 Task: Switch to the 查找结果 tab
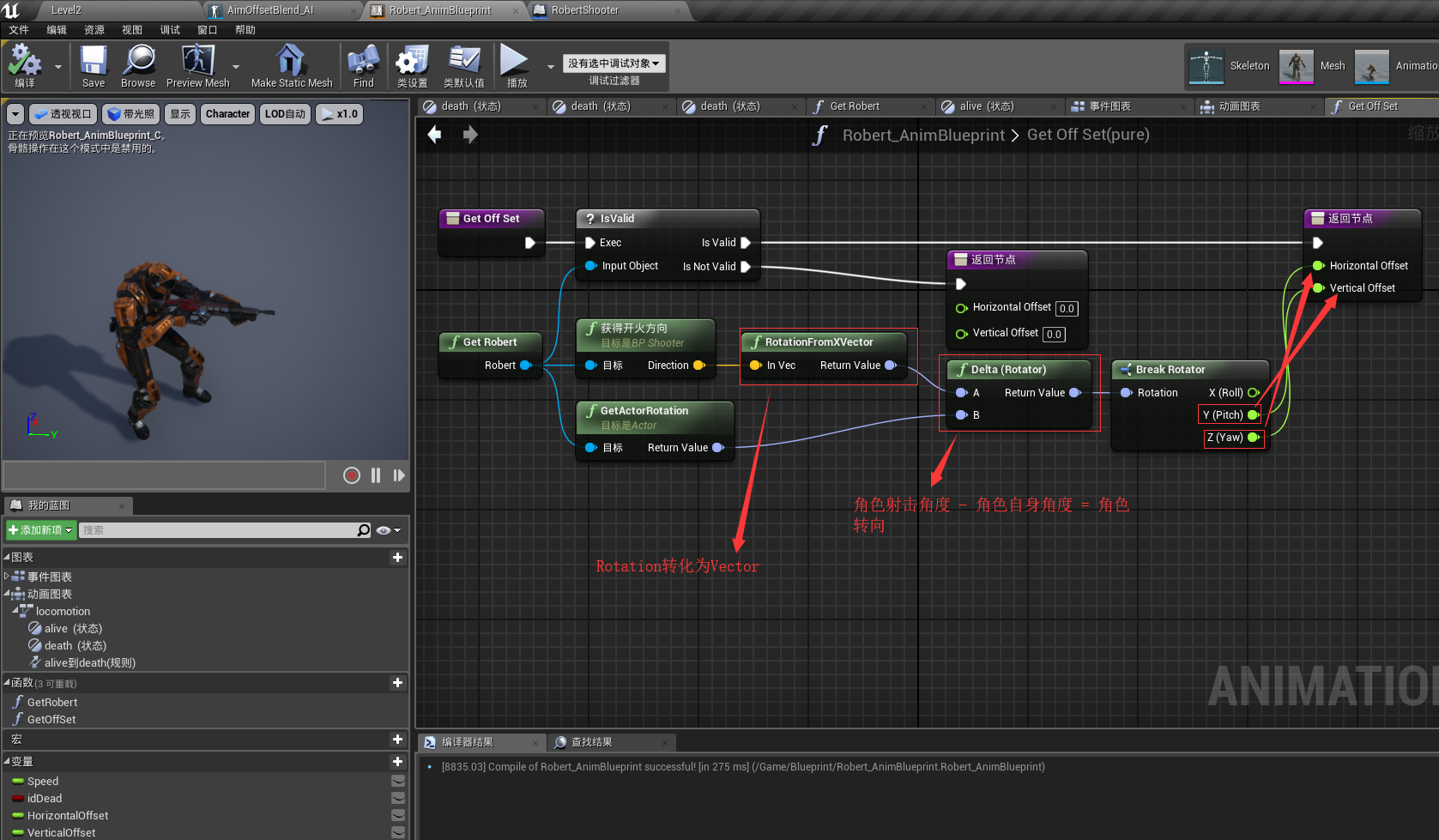point(591,742)
